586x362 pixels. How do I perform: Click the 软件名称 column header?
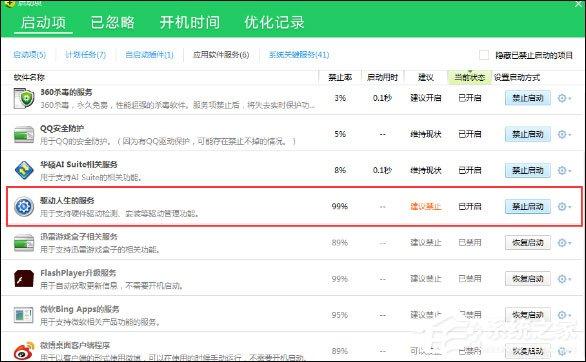pos(29,77)
